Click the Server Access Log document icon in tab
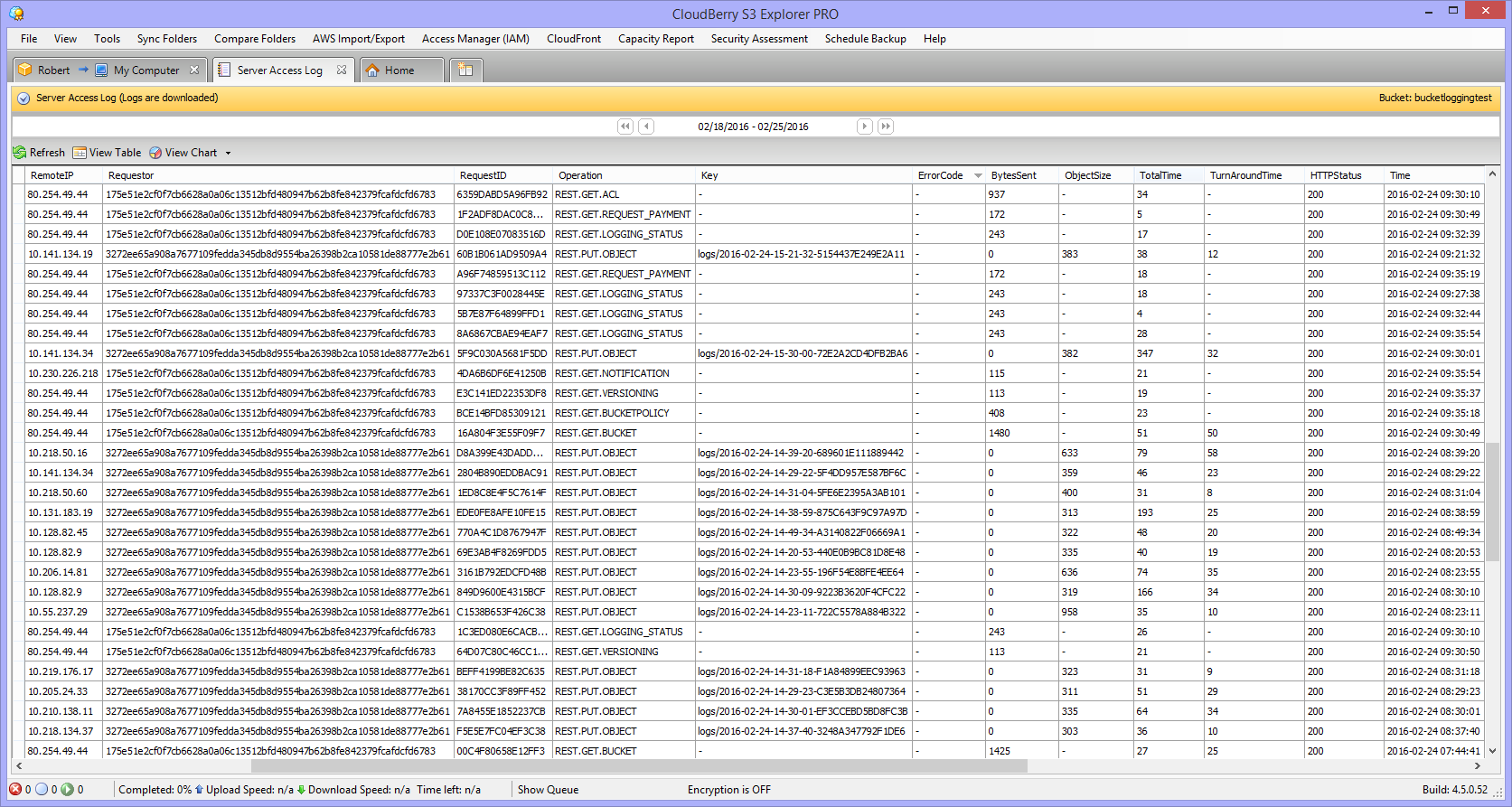This screenshot has width=1512, height=807. click(x=225, y=70)
